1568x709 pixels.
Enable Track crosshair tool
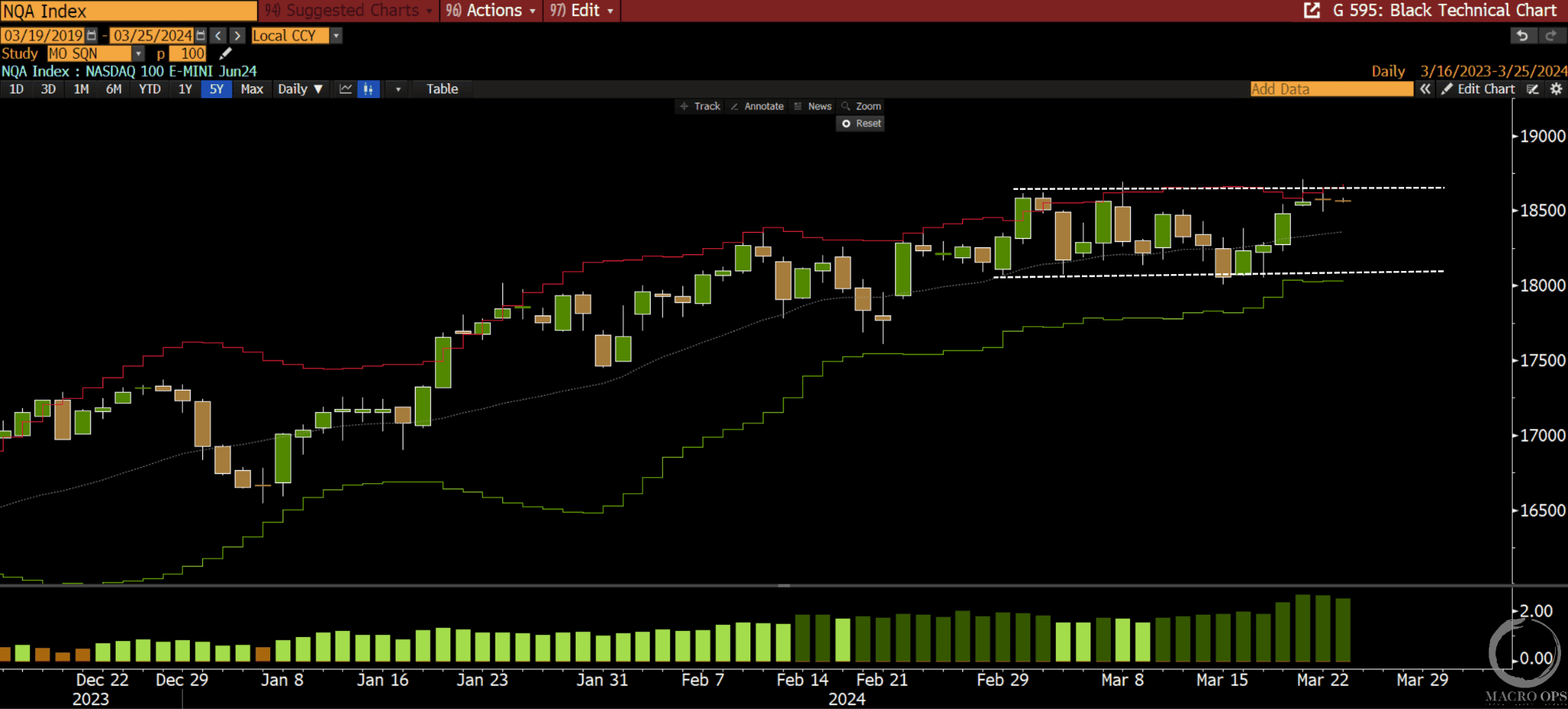point(701,106)
